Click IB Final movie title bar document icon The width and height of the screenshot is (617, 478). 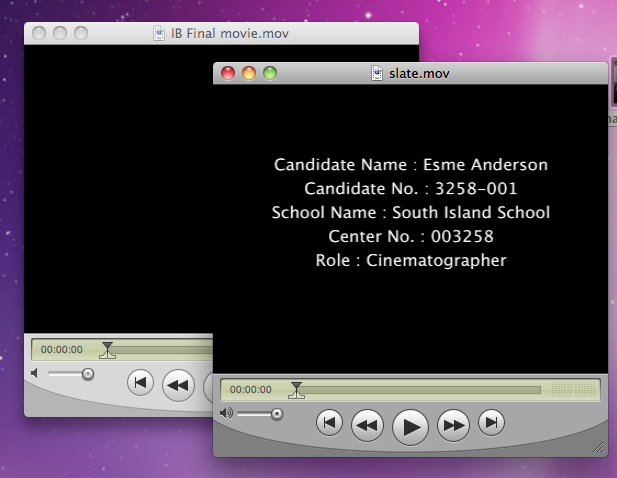tap(159, 33)
